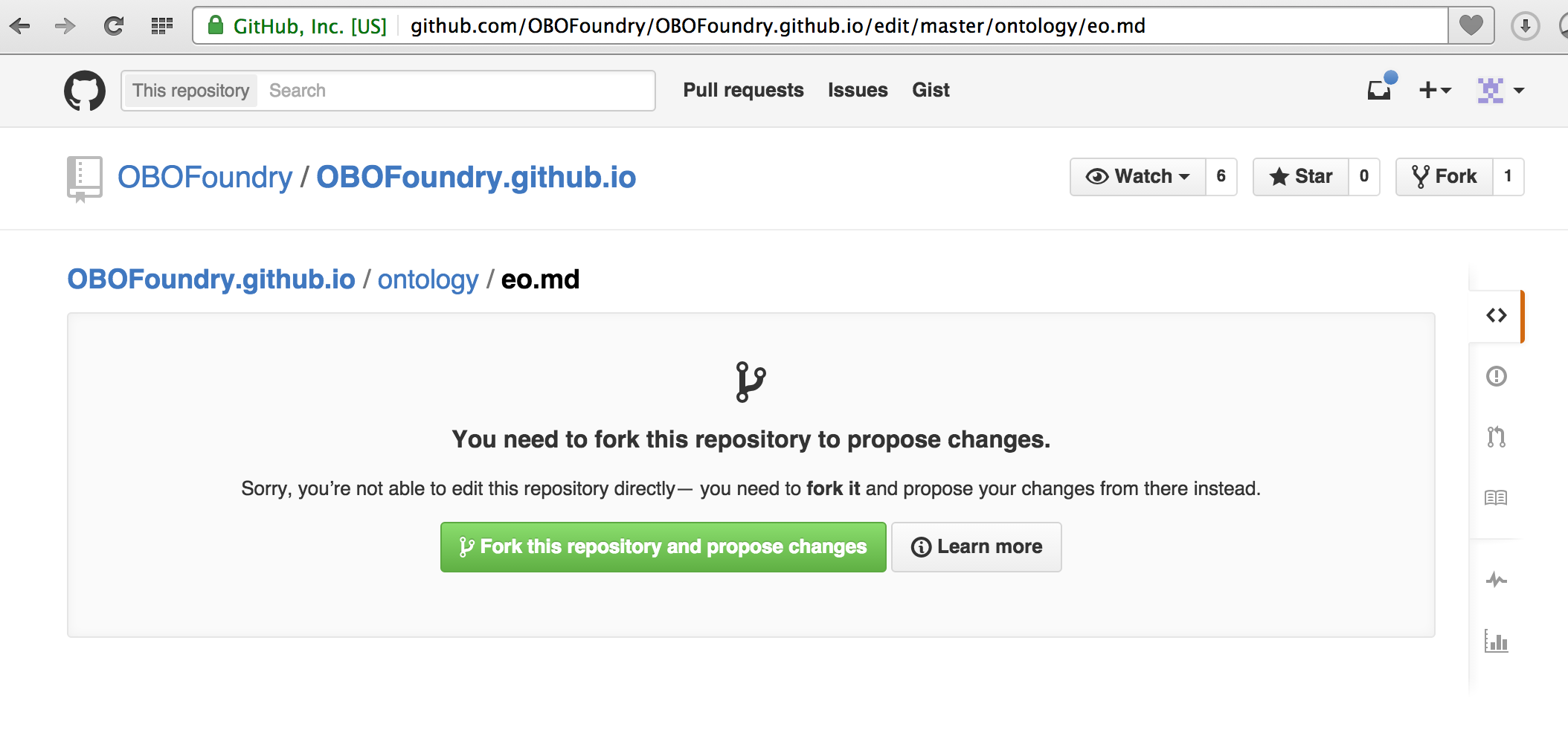Open the Graphs bar chart icon
1568x730 pixels.
[1496, 641]
